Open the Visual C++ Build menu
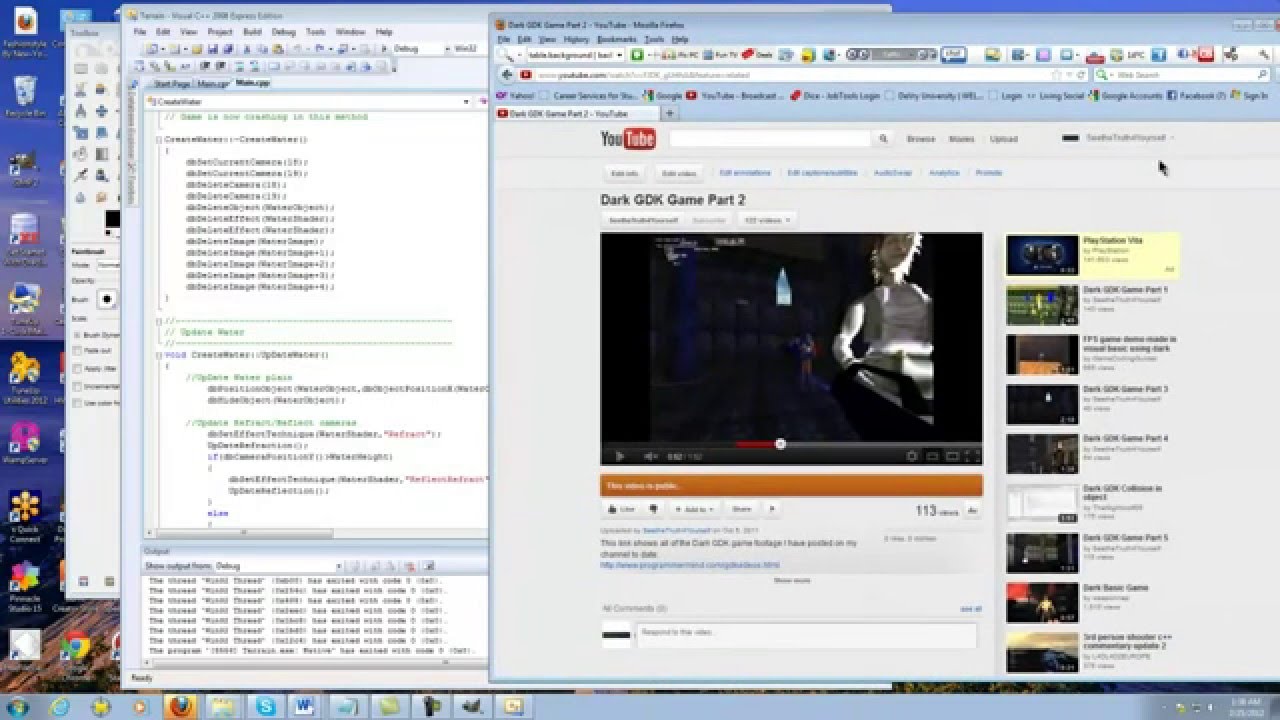This screenshot has width=1280, height=720. (252, 32)
